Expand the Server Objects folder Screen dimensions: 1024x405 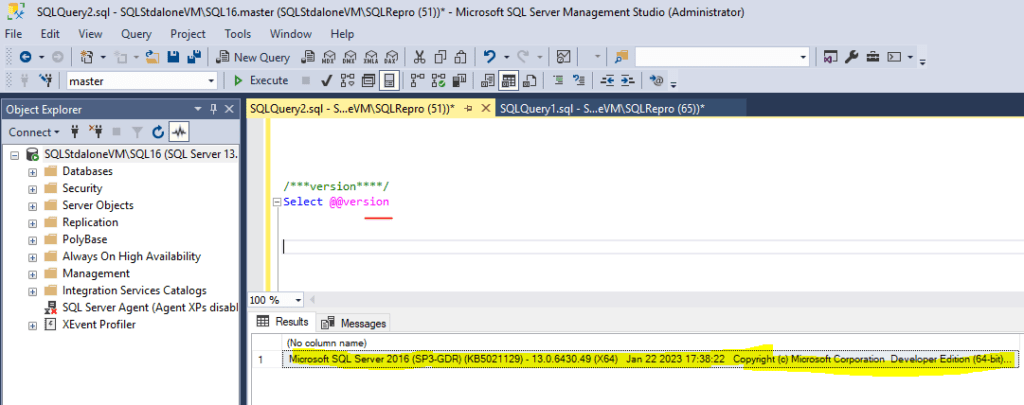click(x=31, y=206)
